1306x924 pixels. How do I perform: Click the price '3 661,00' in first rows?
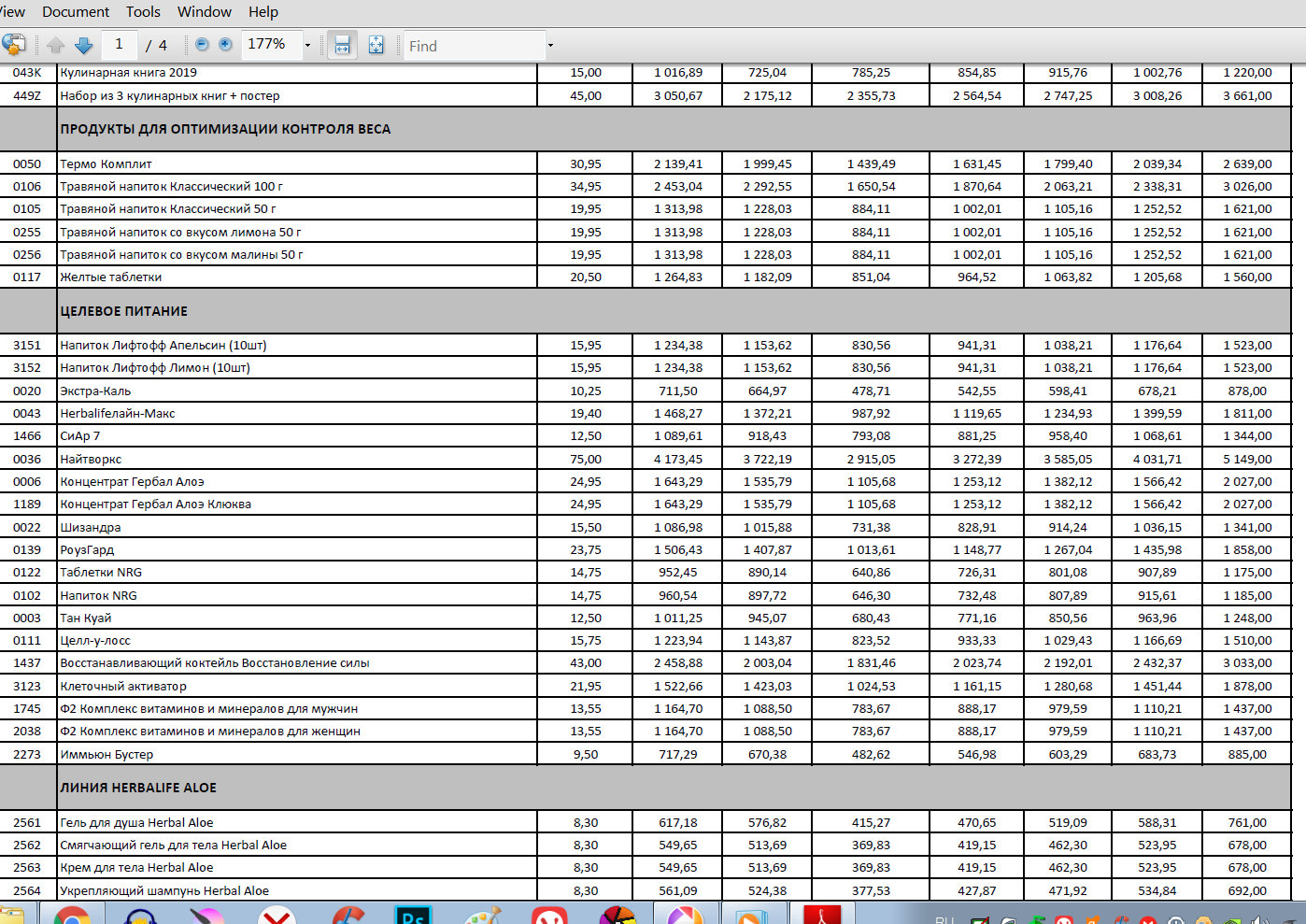point(1248,95)
